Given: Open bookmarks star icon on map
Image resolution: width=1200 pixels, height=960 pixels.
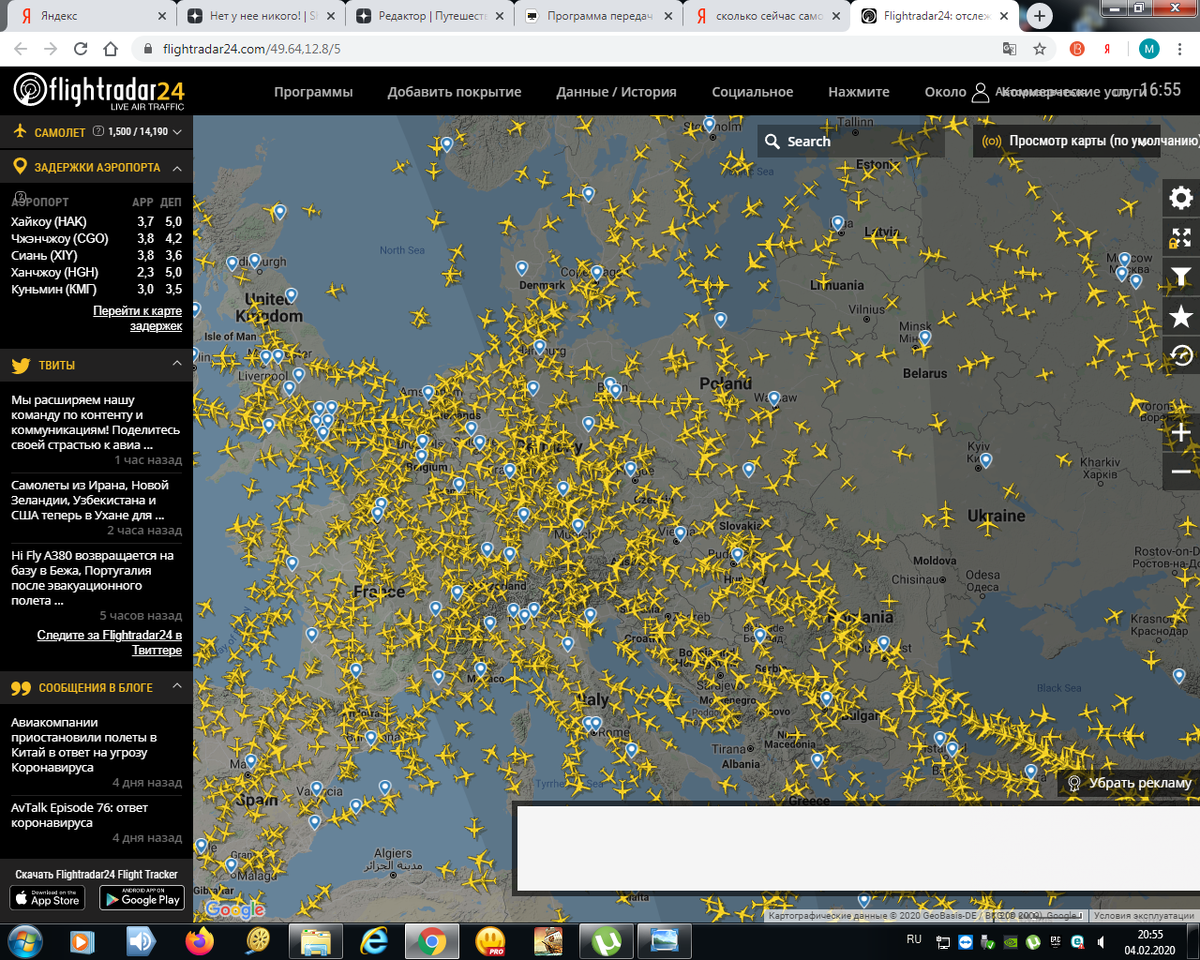Looking at the screenshot, I should [x=1181, y=317].
